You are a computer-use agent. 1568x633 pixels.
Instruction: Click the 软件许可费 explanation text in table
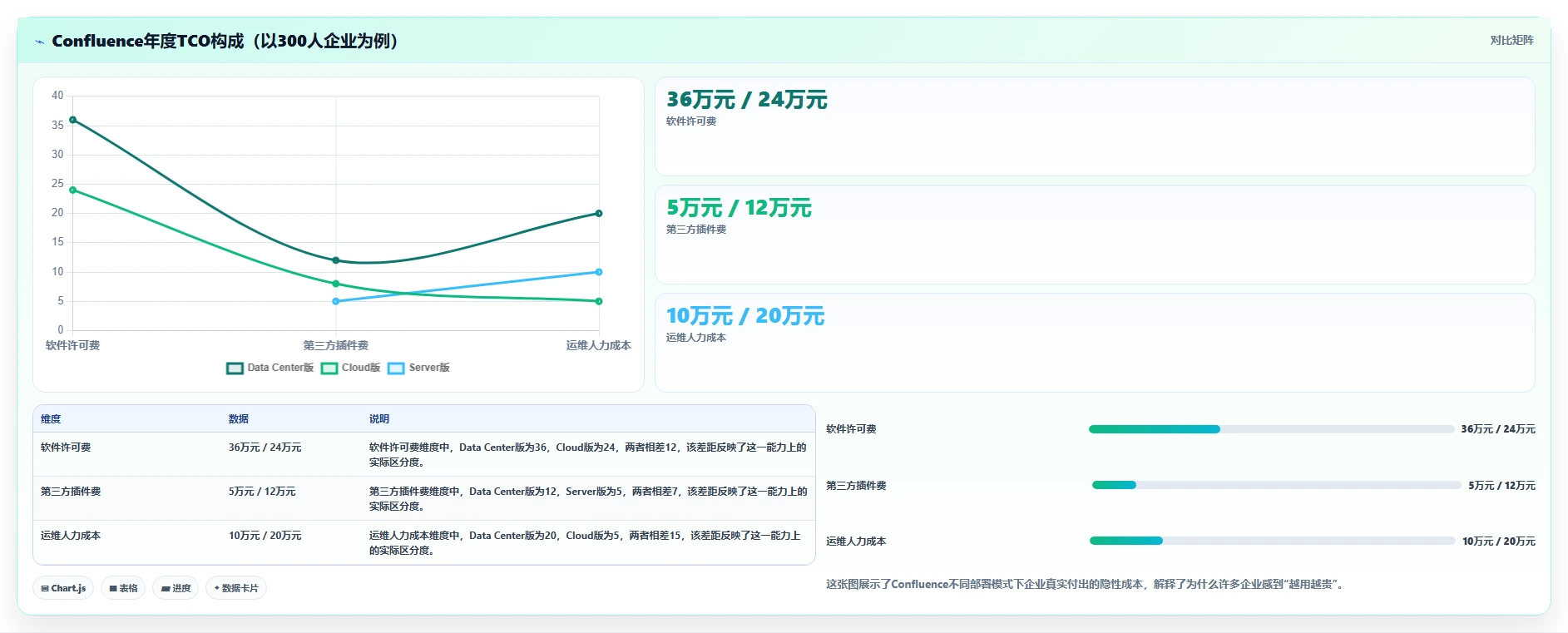[588, 455]
